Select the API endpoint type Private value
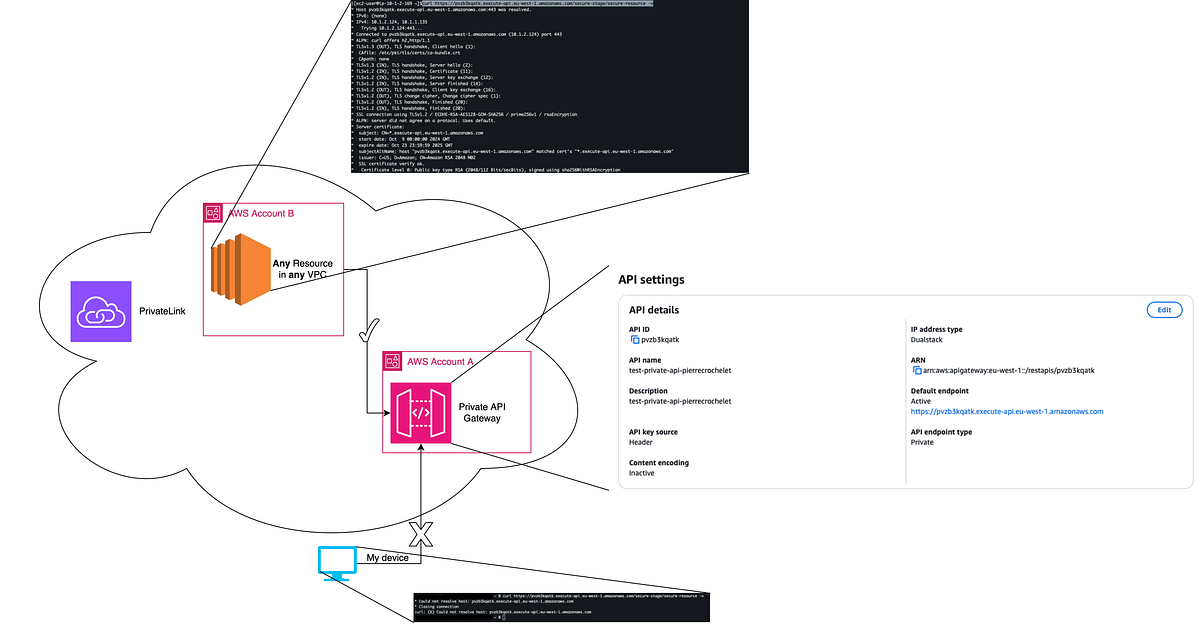Screen dimensions: 1200x624 tap(920, 442)
